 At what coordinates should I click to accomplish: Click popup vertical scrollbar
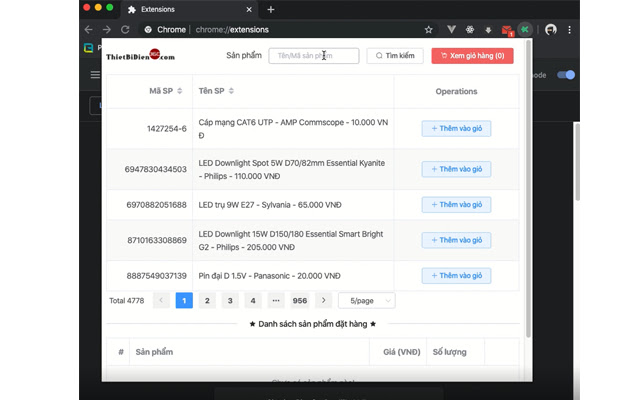[528, 188]
